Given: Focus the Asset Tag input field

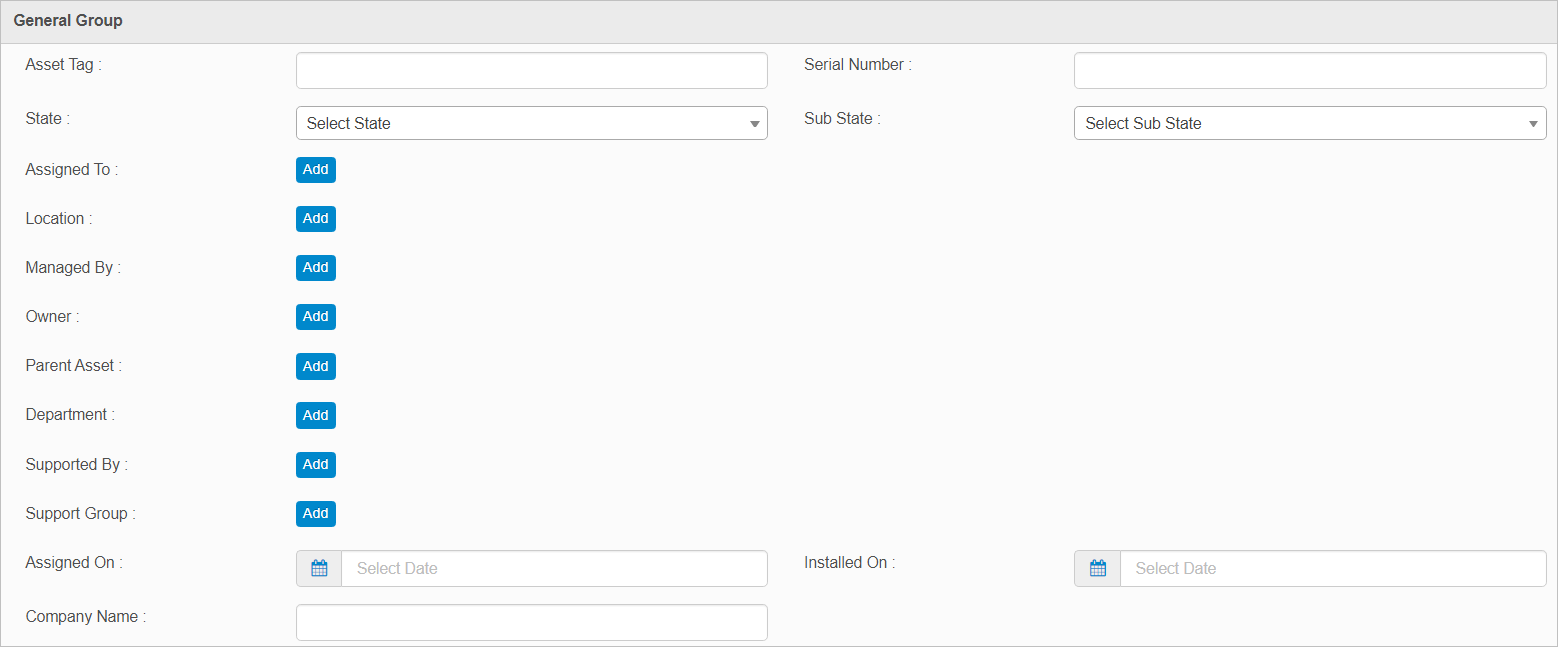Looking at the screenshot, I should (x=531, y=71).
